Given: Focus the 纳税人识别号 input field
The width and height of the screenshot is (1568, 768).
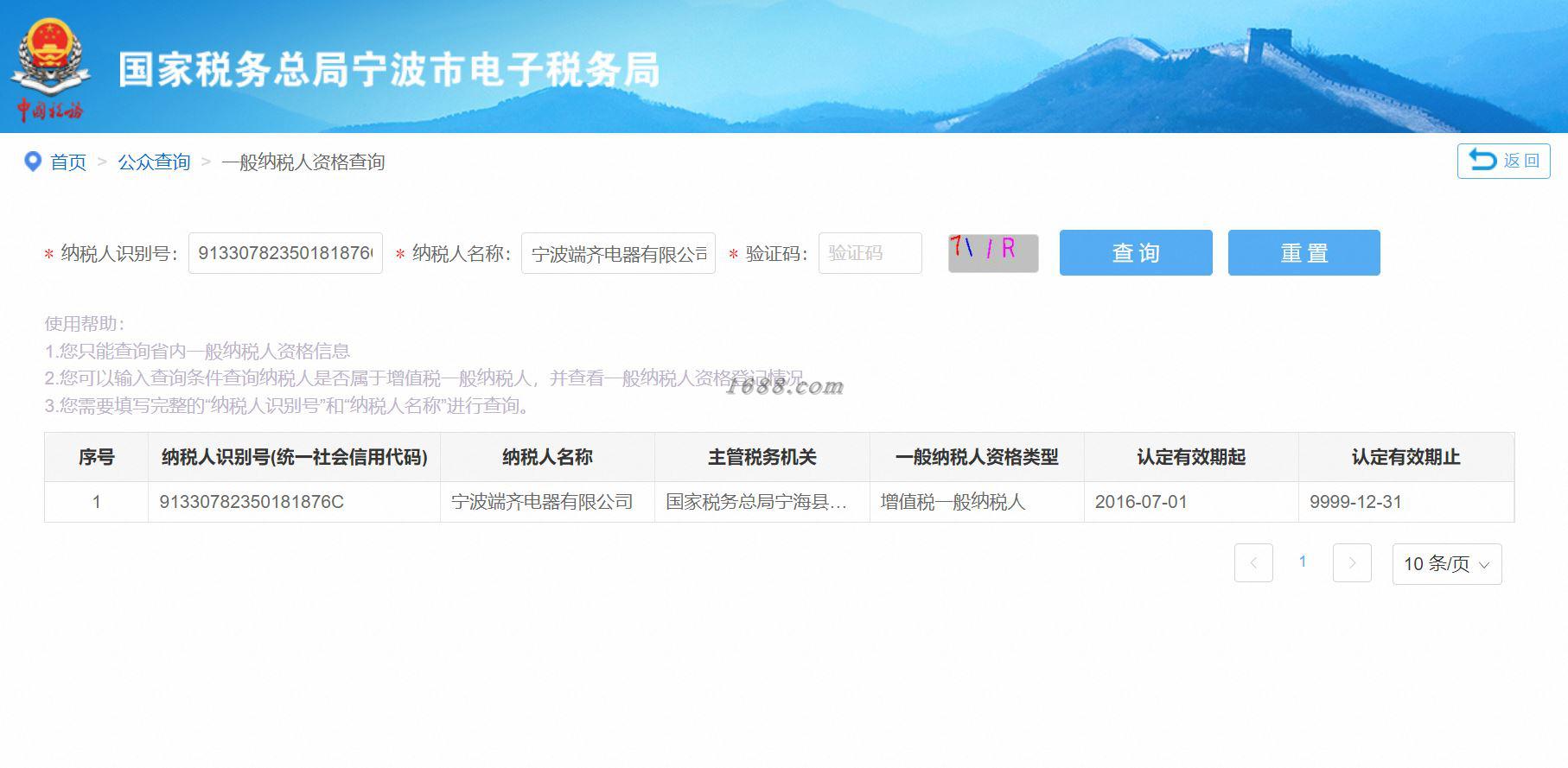Looking at the screenshot, I should (285, 253).
